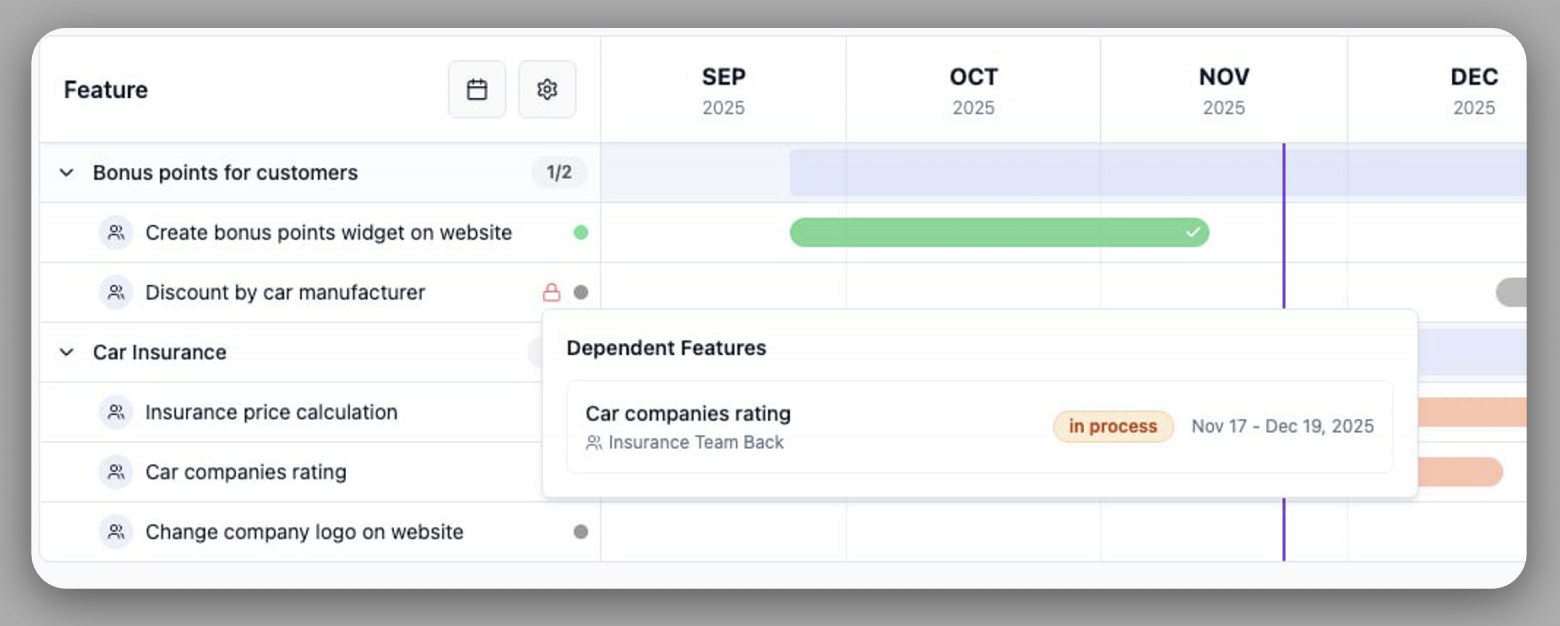Viewport: 1560px width, 626px height.
Task: Click team icon beside Discount by car manufacturer
Action: tap(116, 293)
